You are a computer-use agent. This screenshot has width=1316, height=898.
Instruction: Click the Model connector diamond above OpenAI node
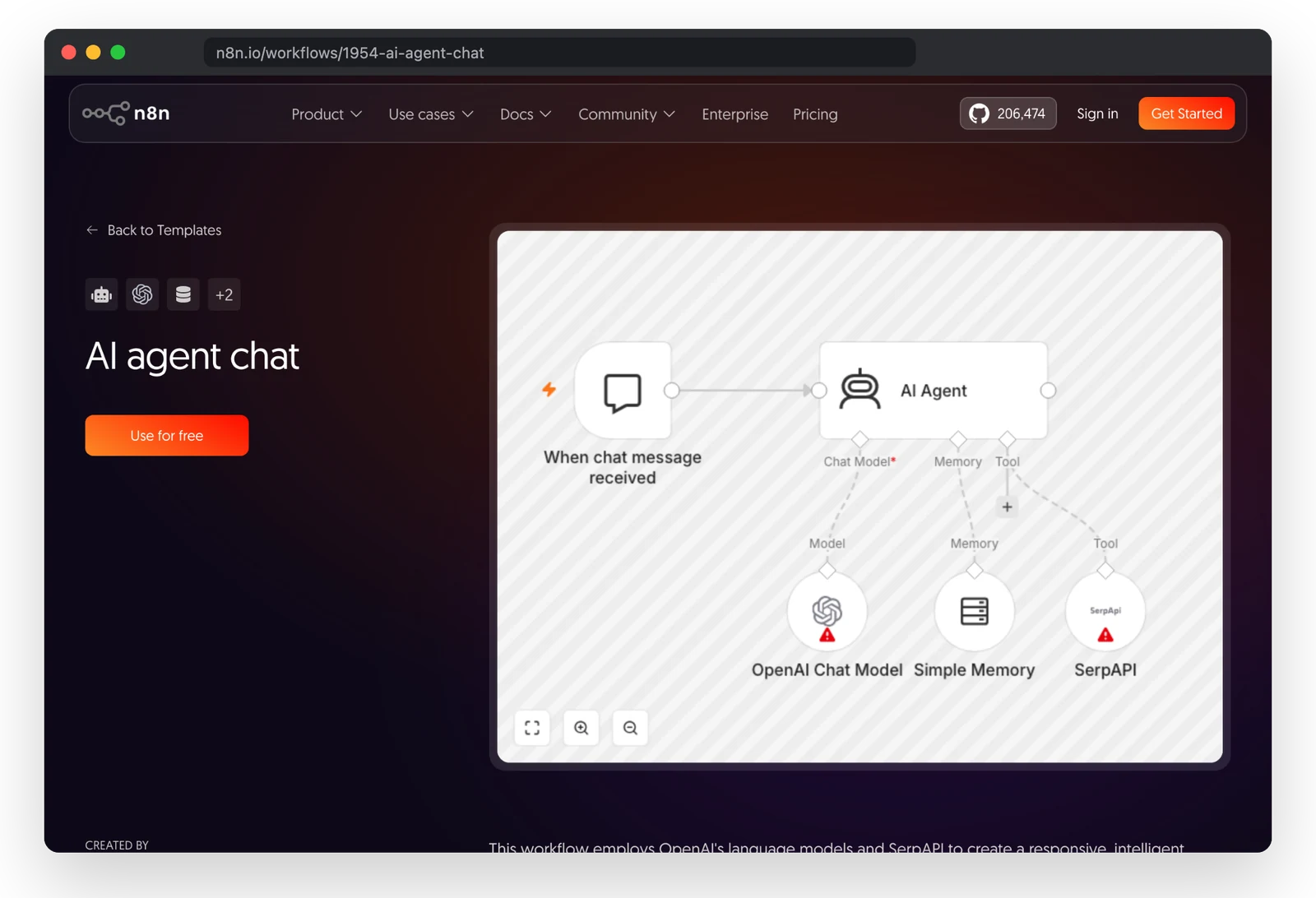coord(827,570)
